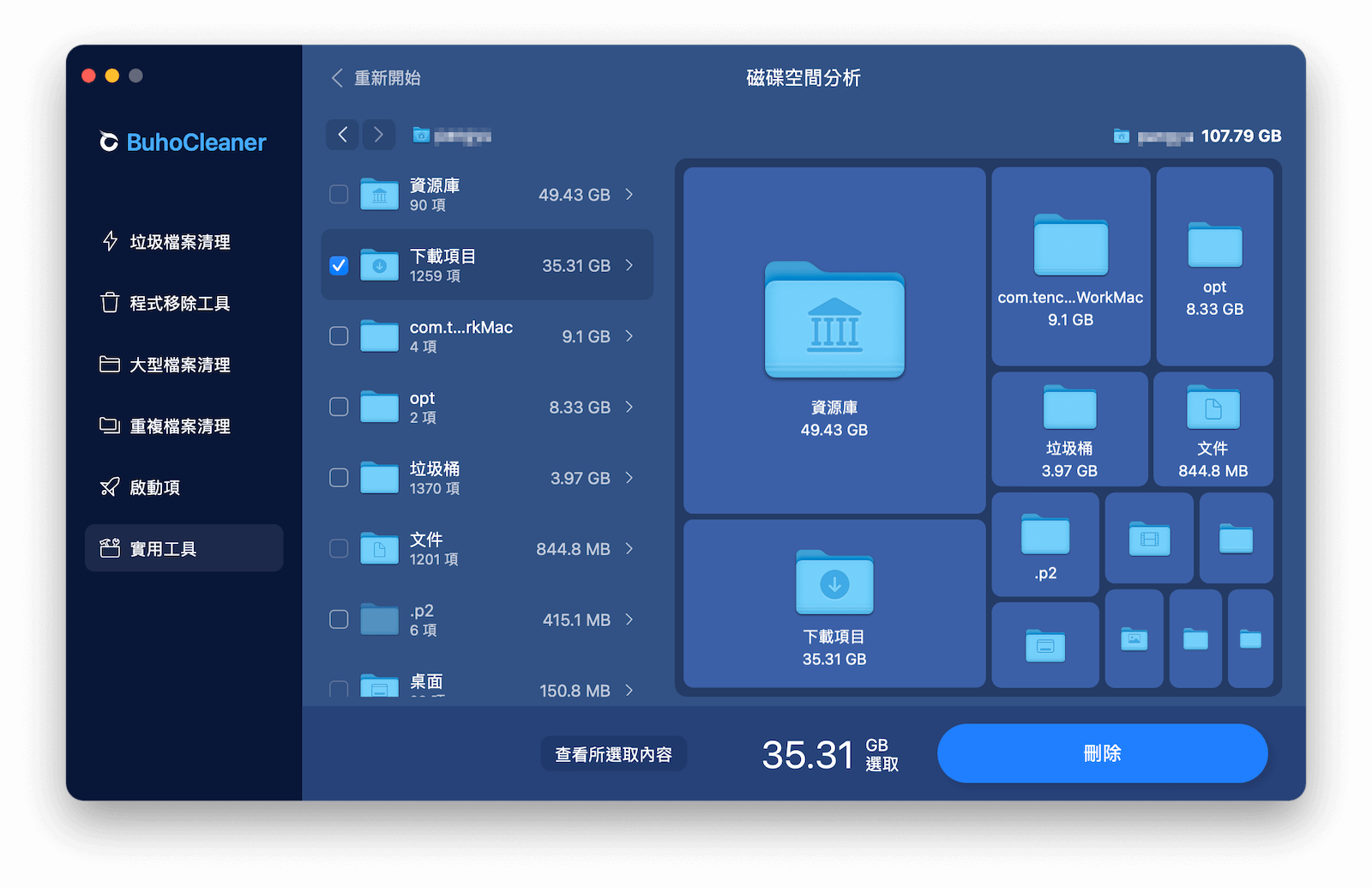The height and width of the screenshot is (888, 1372).
Task: Select the desktop folder treemap tile
Action: pyautogui.click(x=1045, y=644)
